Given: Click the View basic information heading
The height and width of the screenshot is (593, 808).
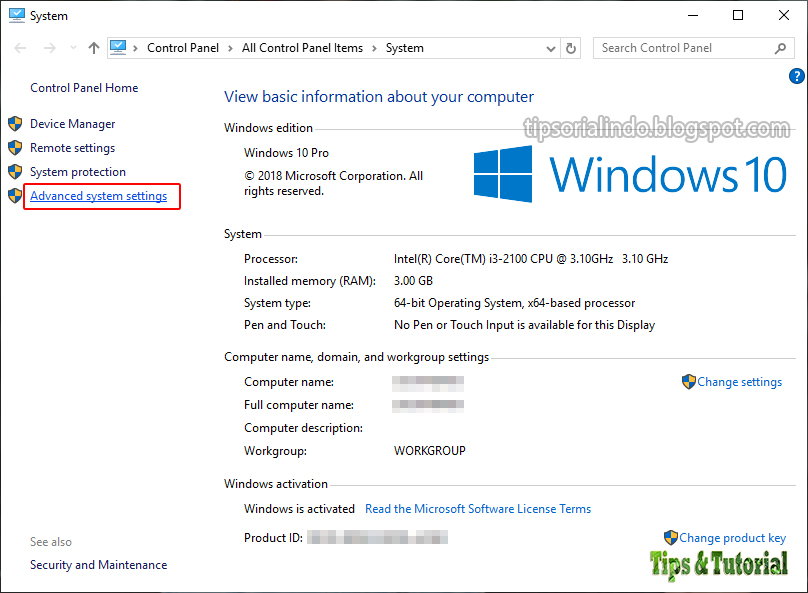Looking at the screenshot, I should 379,97.
